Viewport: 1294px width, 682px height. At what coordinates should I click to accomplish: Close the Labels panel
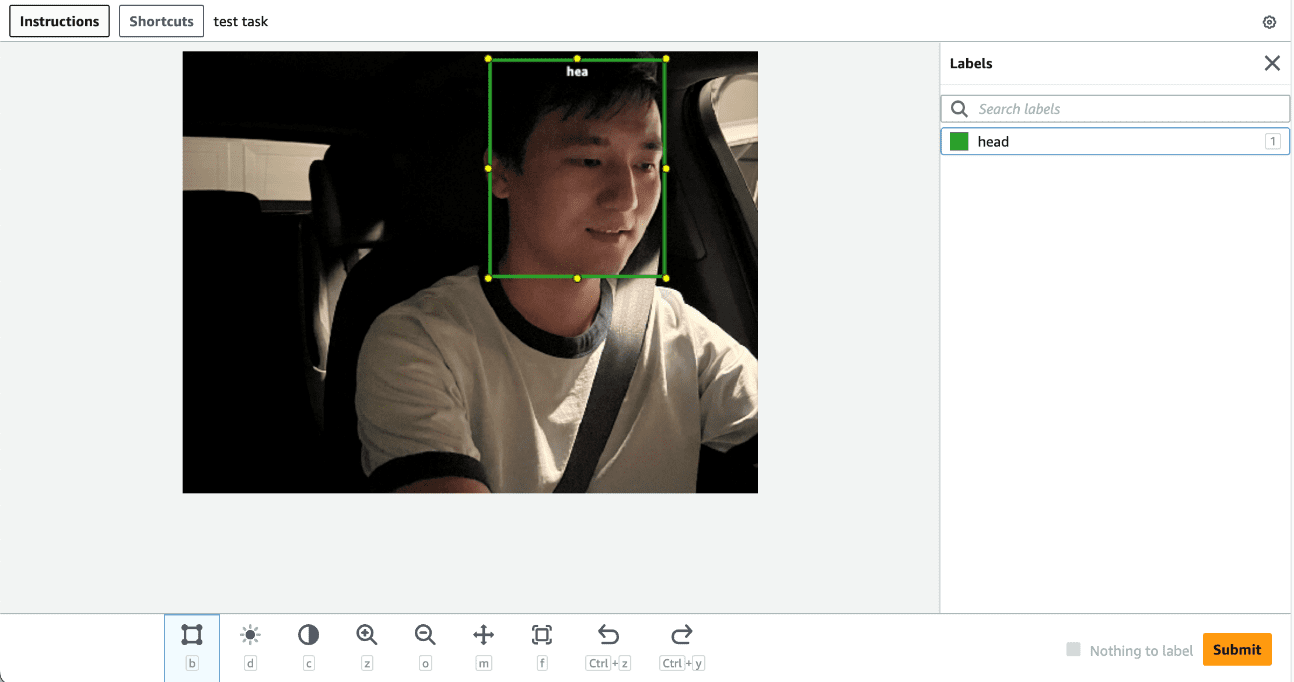(x=1272, y=63)
